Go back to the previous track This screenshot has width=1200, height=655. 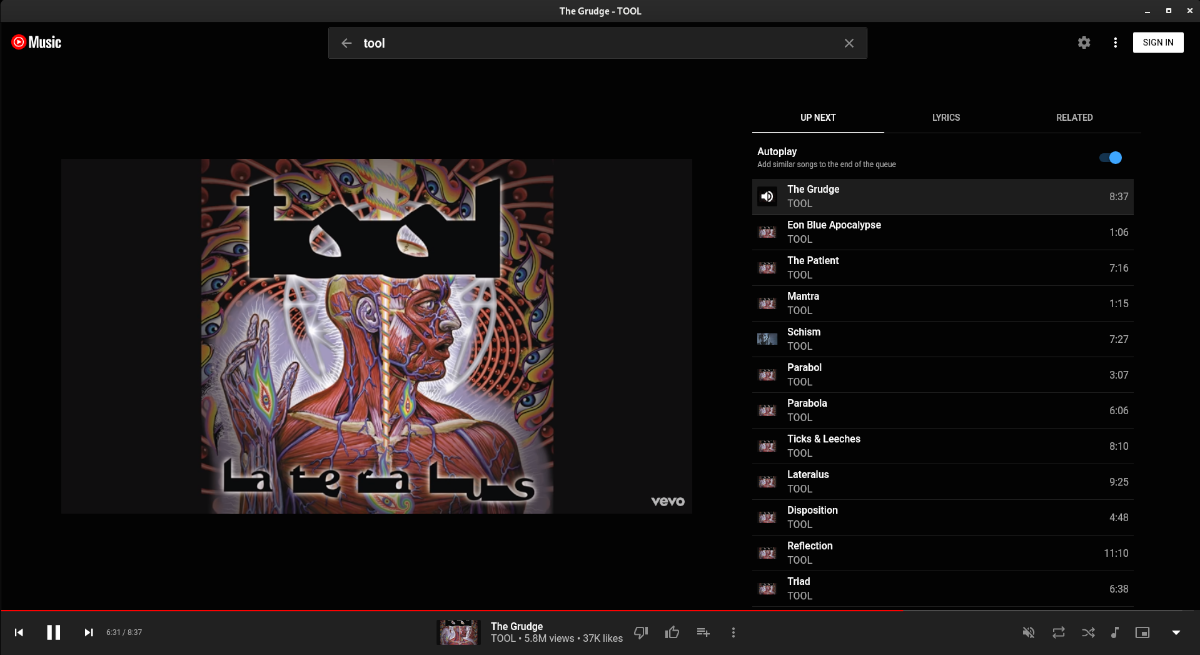click(x=18, y=632)
